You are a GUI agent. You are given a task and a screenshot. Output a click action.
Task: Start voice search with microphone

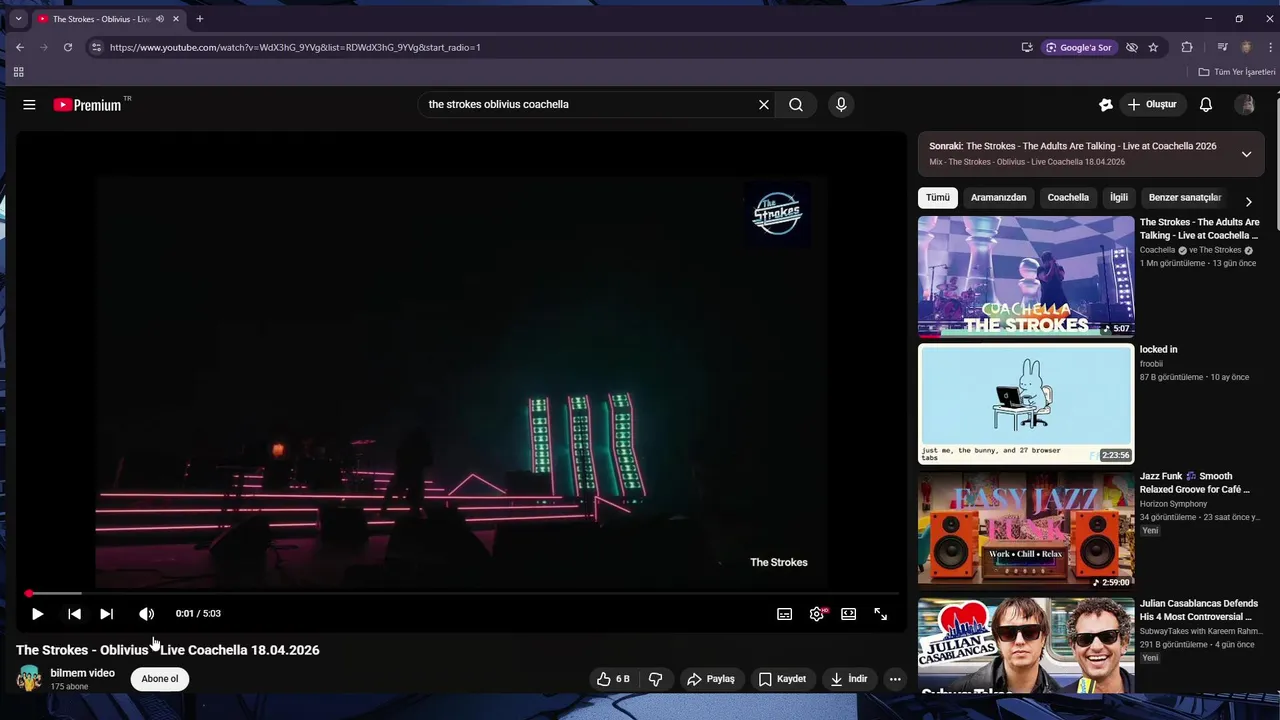pyautogui.click(x=841, y=104)
